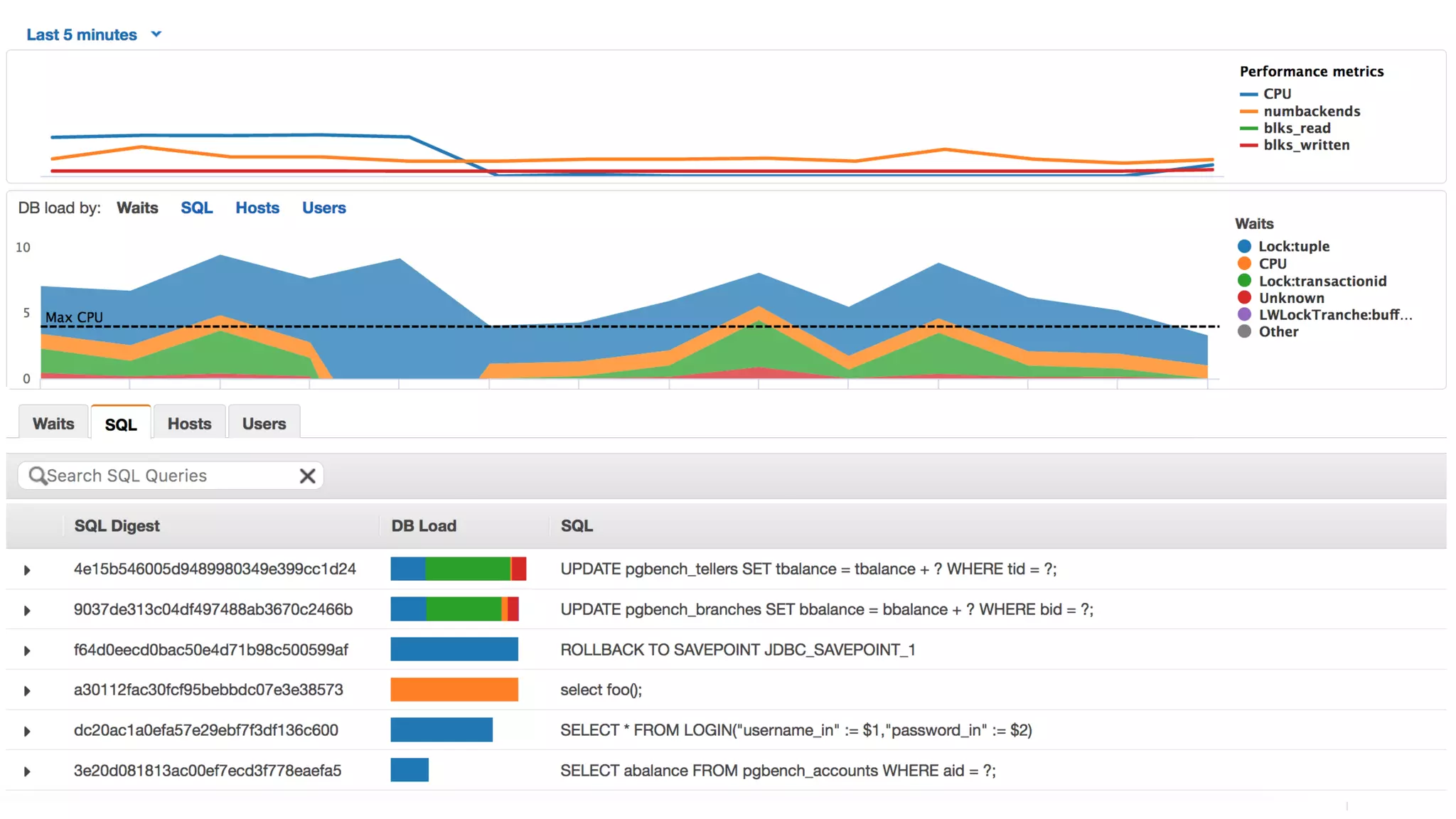Expand the select foo() row
1456x819 pixels.
[x=27, y=691]
